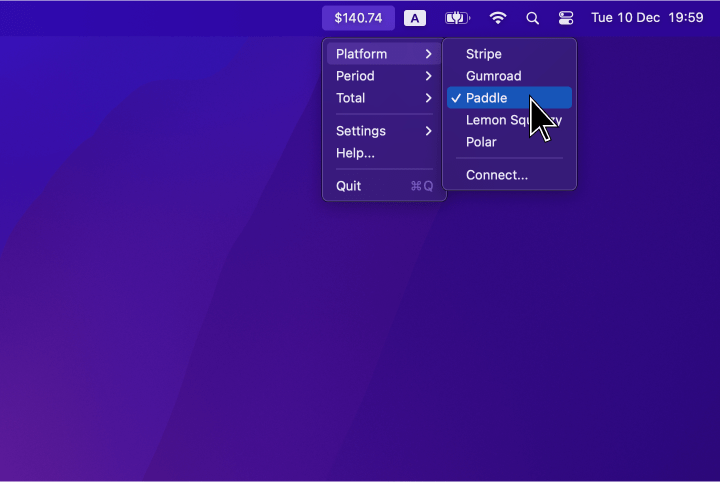
Task: Click the date and time clock
Action: (x=646, y=18)
